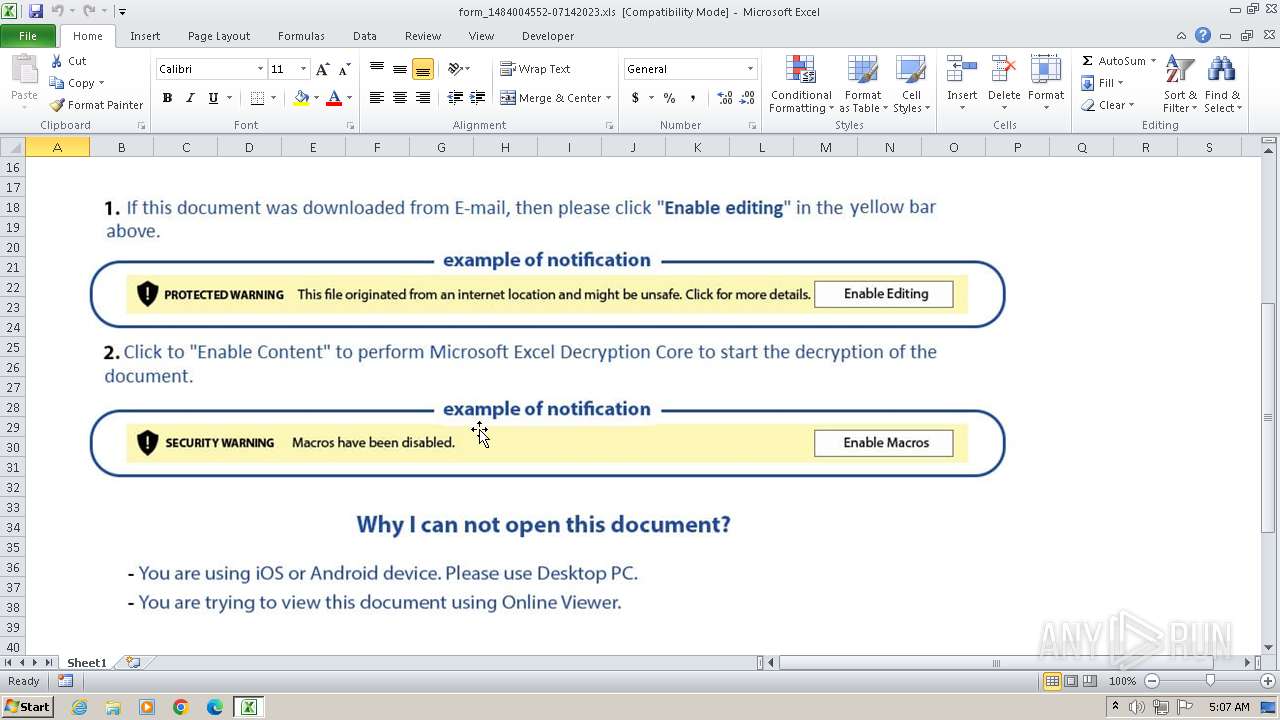Toggle Bold formatting

(167, 98)
